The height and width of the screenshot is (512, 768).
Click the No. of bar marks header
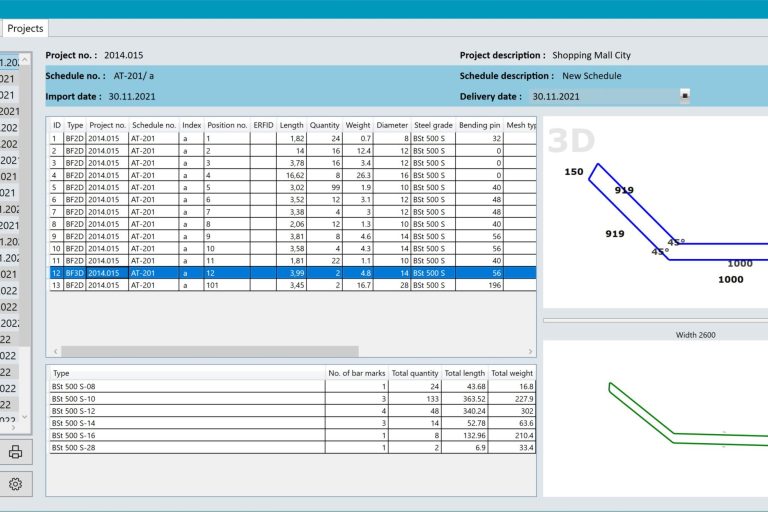pos(357,373)
